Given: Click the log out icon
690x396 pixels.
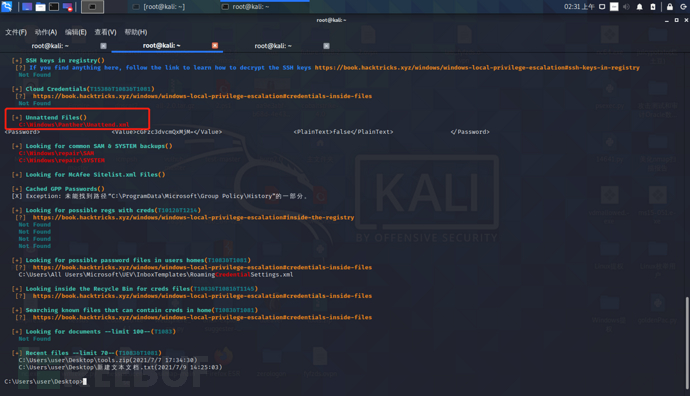Looking at the screenshot, I should click(x=685, y=7).
